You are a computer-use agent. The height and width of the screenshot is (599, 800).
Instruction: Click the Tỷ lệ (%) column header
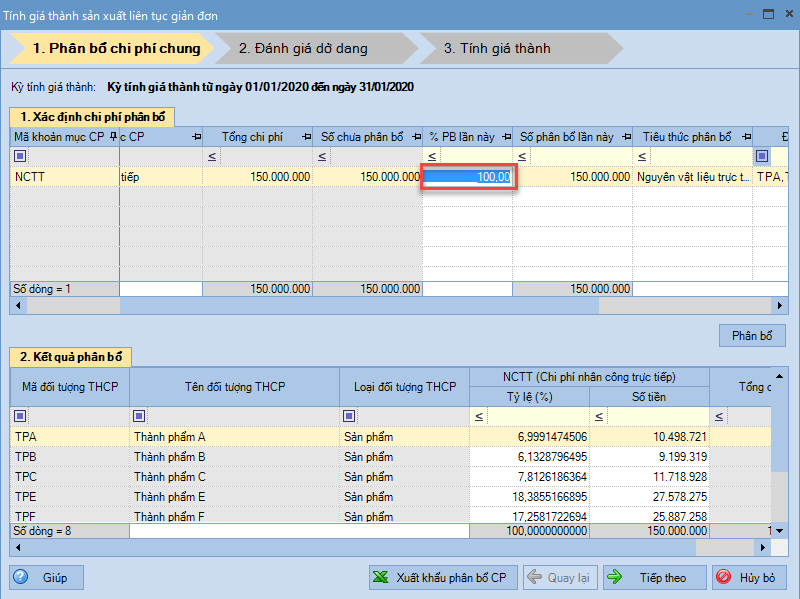530,397
